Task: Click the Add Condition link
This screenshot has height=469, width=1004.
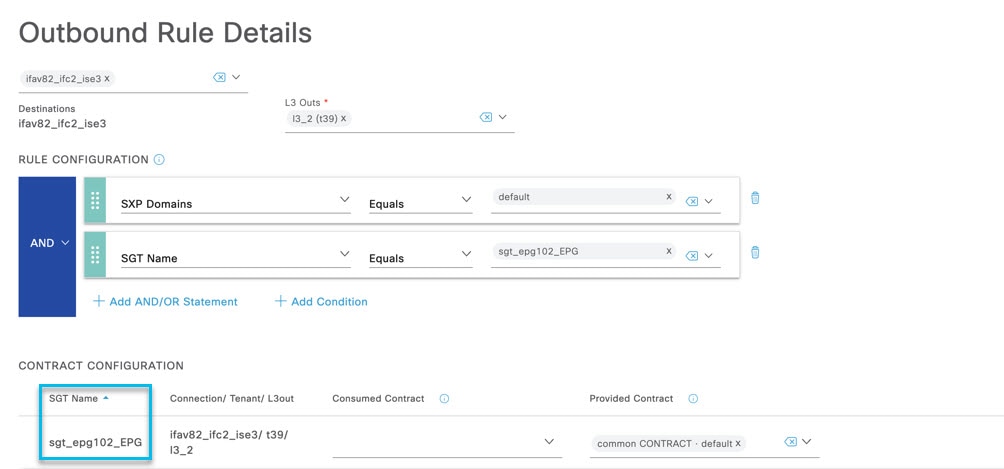Action: tap(321, 301)
